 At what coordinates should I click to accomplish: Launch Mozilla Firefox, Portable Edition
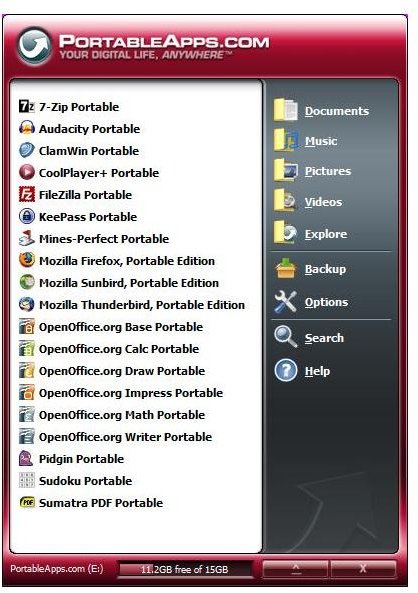tap(117, 261)
